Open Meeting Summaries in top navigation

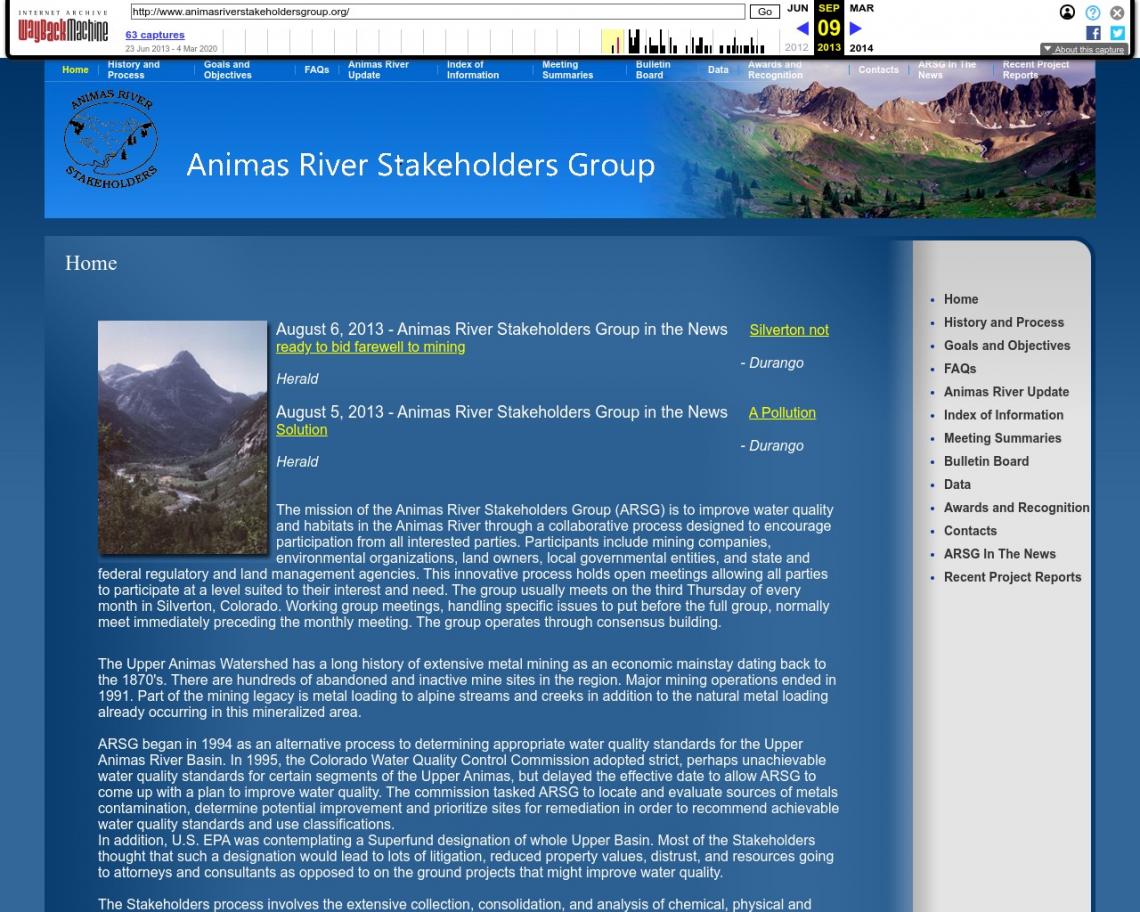coord(567,70)
